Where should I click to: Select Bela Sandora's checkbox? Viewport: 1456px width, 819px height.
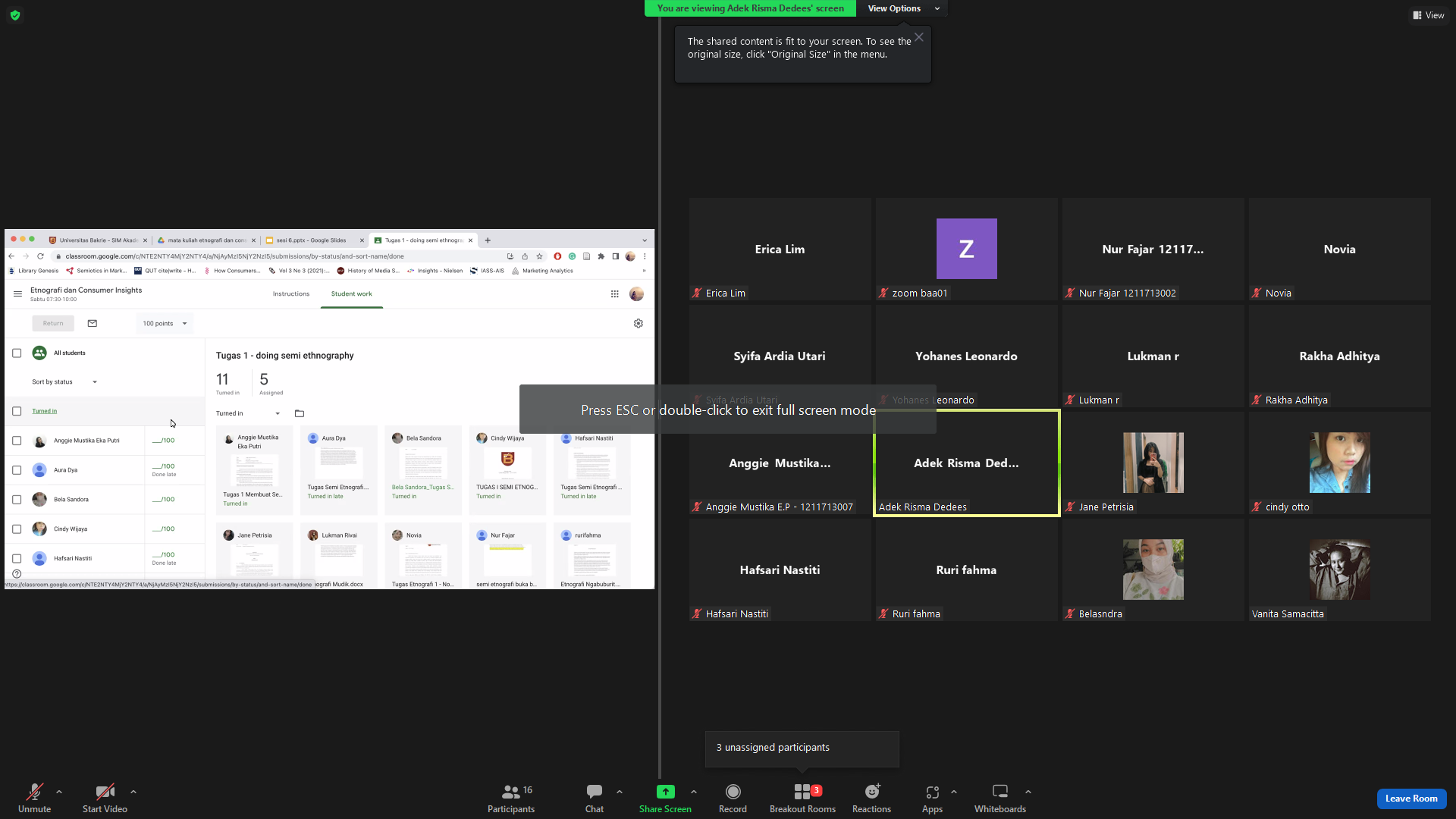coord(17,500)
